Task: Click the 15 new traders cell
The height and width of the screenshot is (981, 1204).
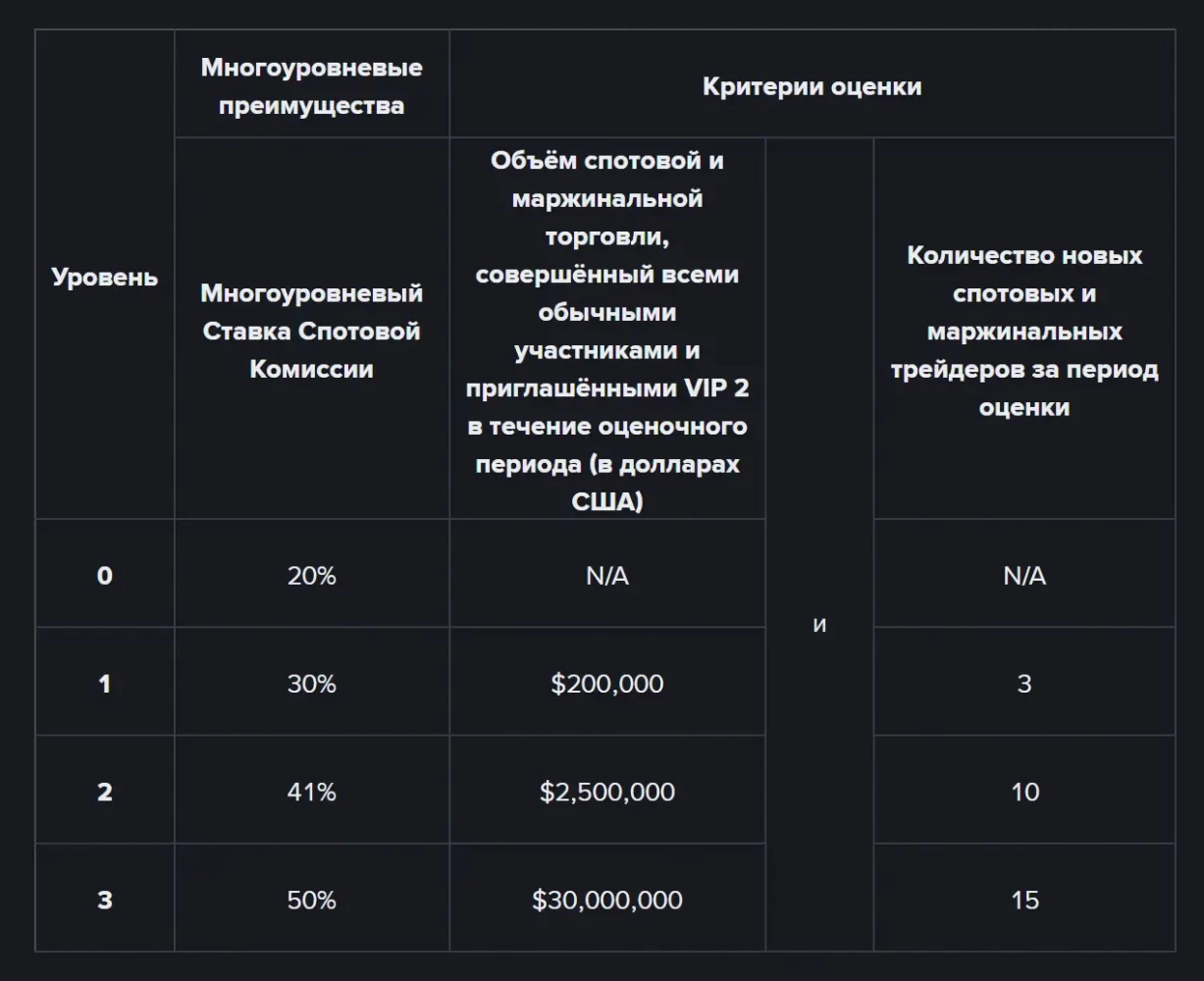Action: click(1023, 899)
